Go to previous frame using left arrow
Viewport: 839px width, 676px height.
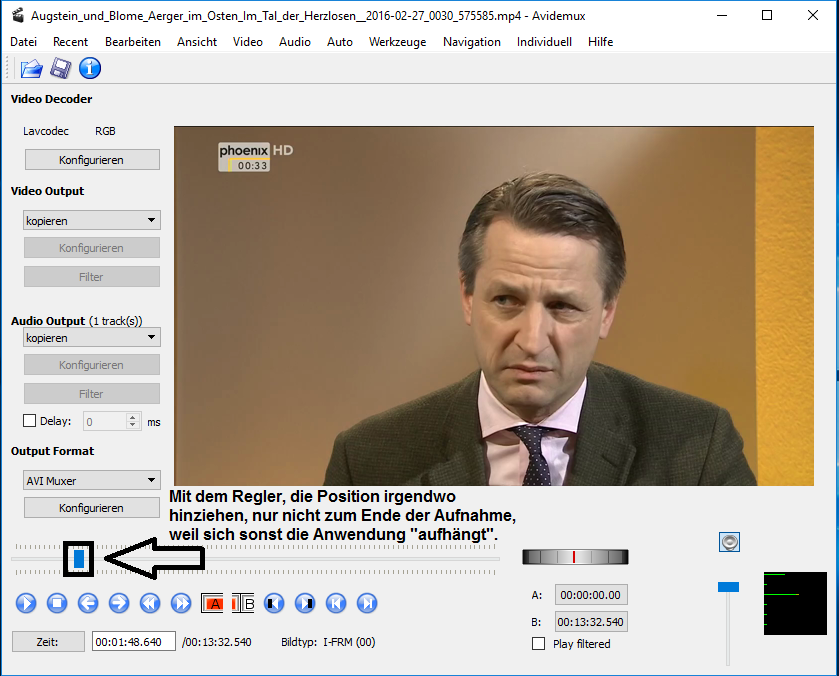(88, 603)
